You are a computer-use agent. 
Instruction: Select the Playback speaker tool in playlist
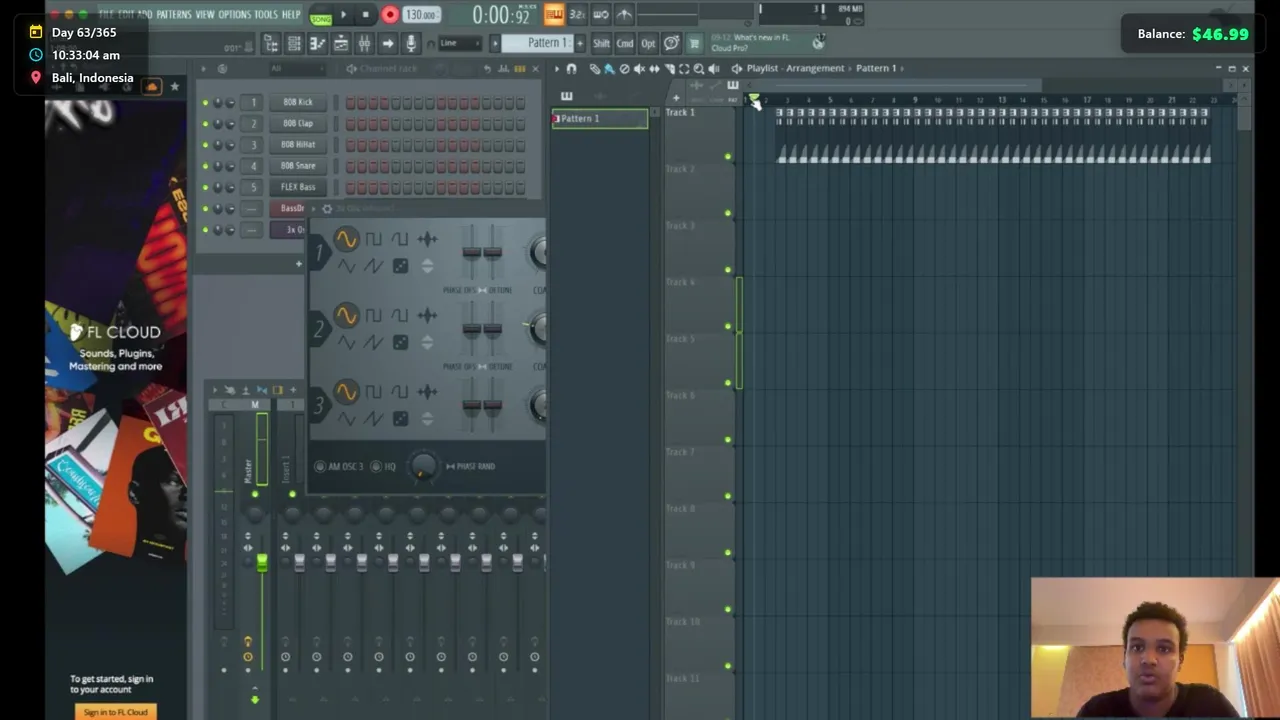(x=713, y=69)
